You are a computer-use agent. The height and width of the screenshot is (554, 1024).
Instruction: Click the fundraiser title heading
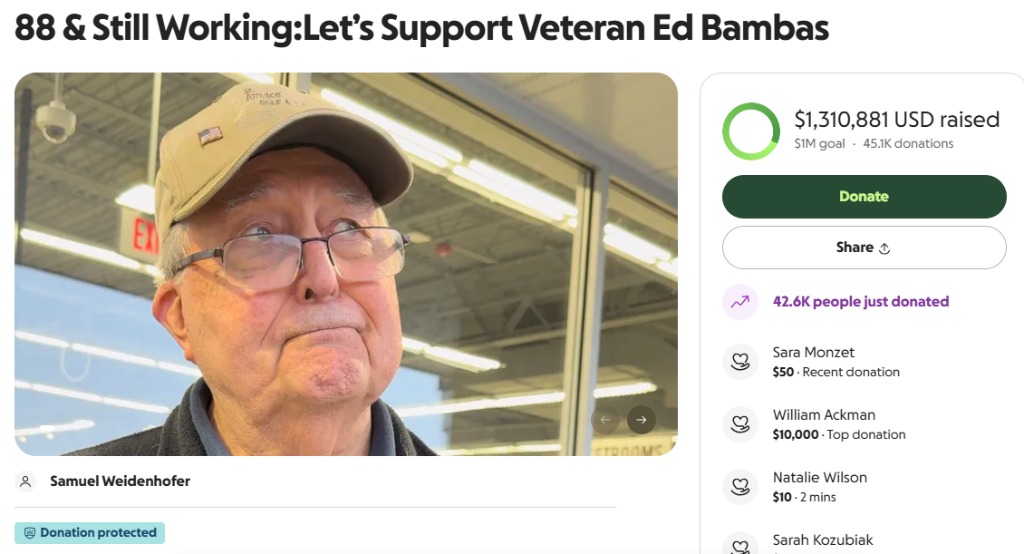point(422,27)
